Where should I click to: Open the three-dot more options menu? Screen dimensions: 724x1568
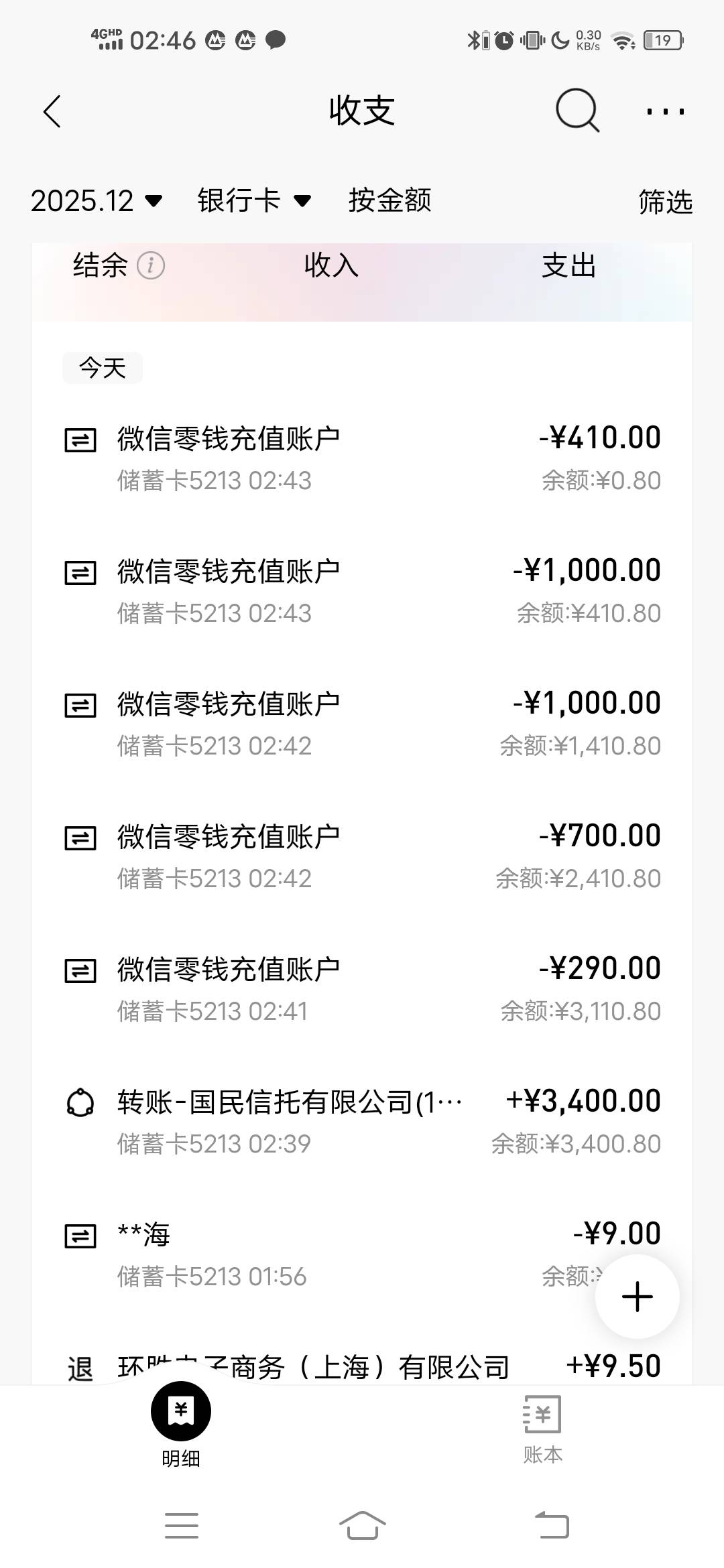click(x=665, y=111)
